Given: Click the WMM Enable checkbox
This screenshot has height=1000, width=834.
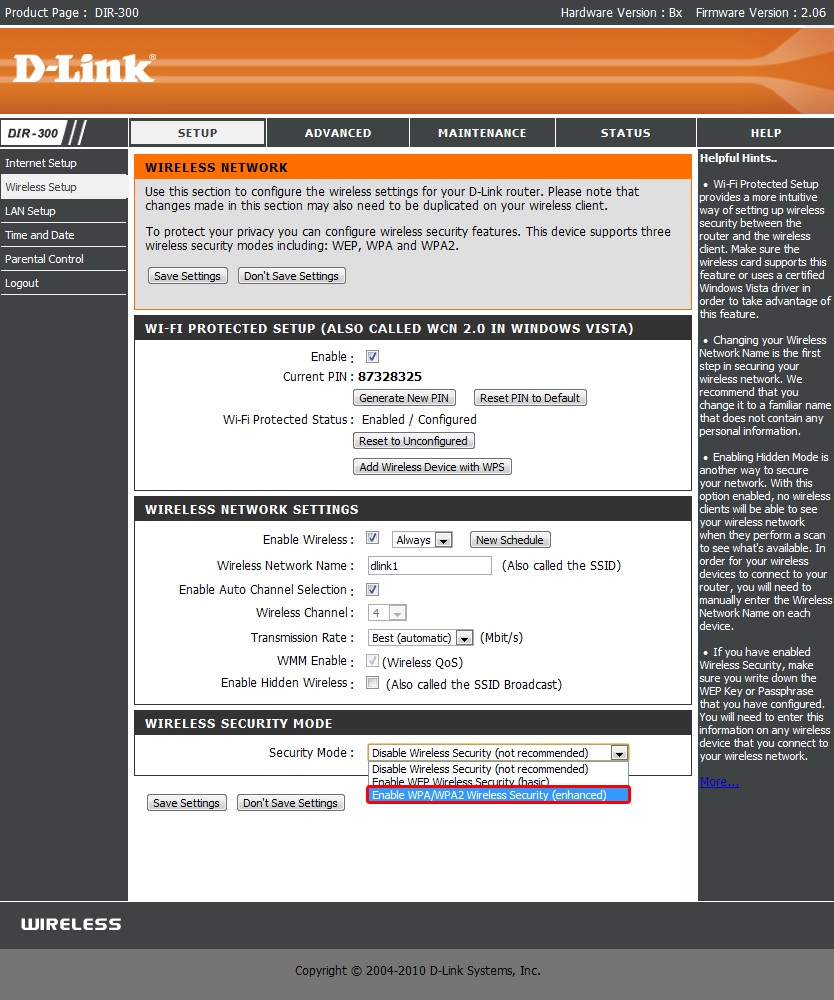Looking at the screenshot, I should click(x=372, y=661).
